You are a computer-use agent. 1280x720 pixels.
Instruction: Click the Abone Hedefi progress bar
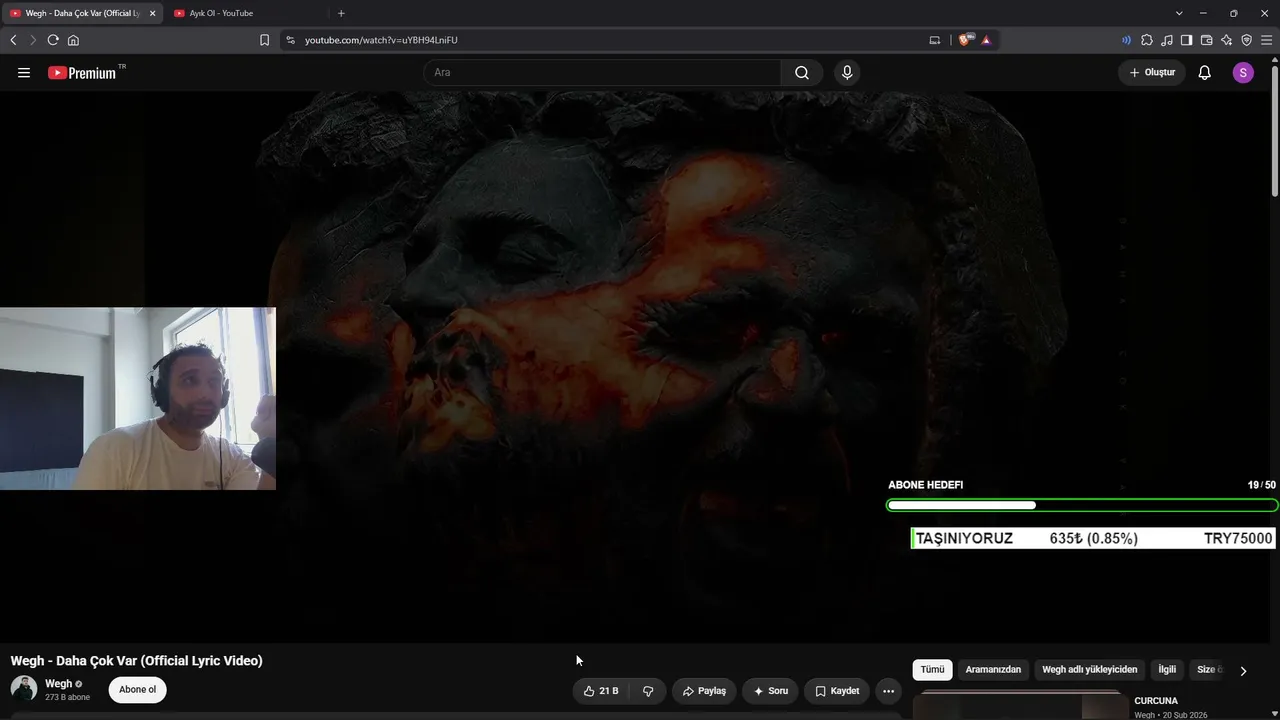(x=1082, y=505)
